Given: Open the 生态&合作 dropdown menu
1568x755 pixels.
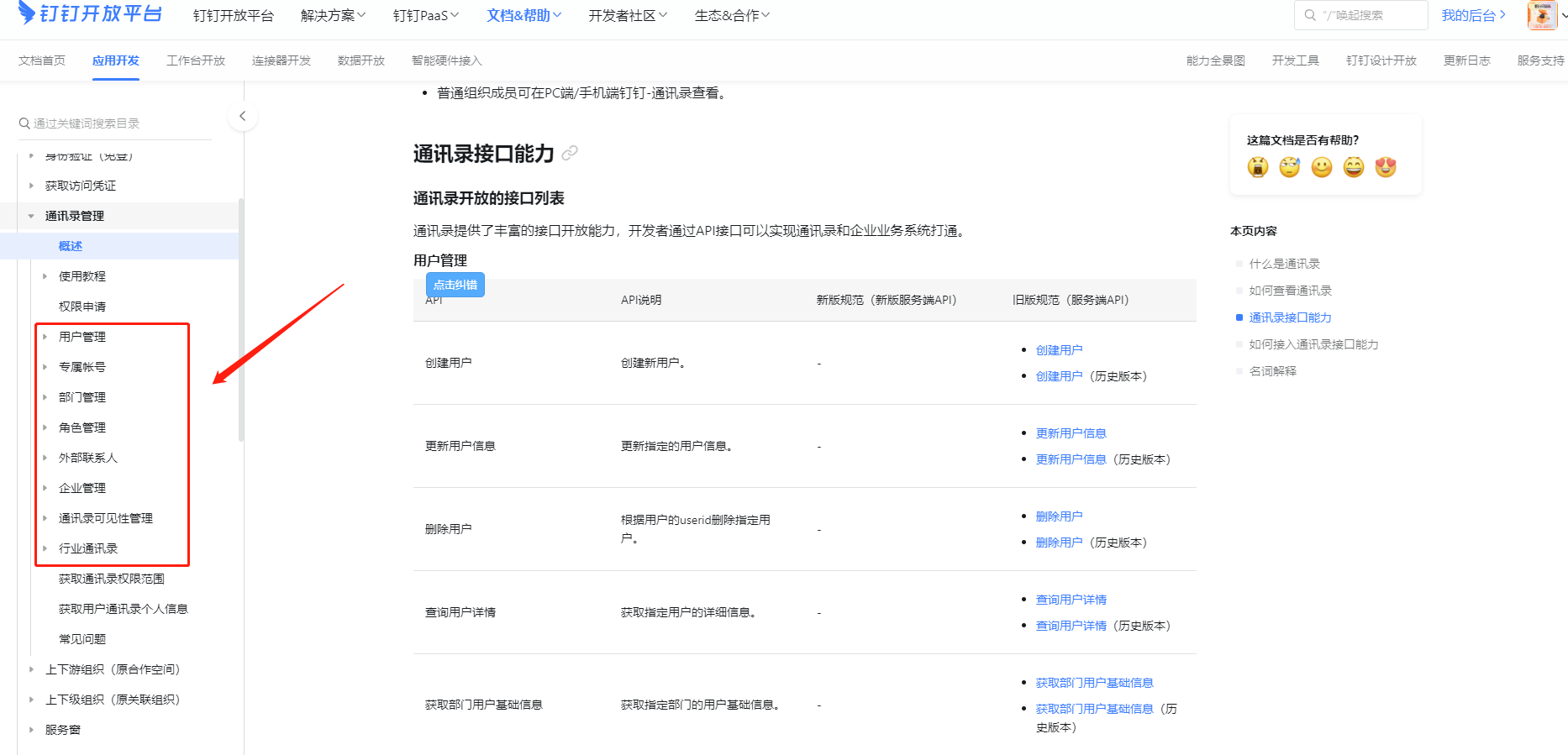Looking at the screenshot, I should pyautogui.click(x=732, y=15).
